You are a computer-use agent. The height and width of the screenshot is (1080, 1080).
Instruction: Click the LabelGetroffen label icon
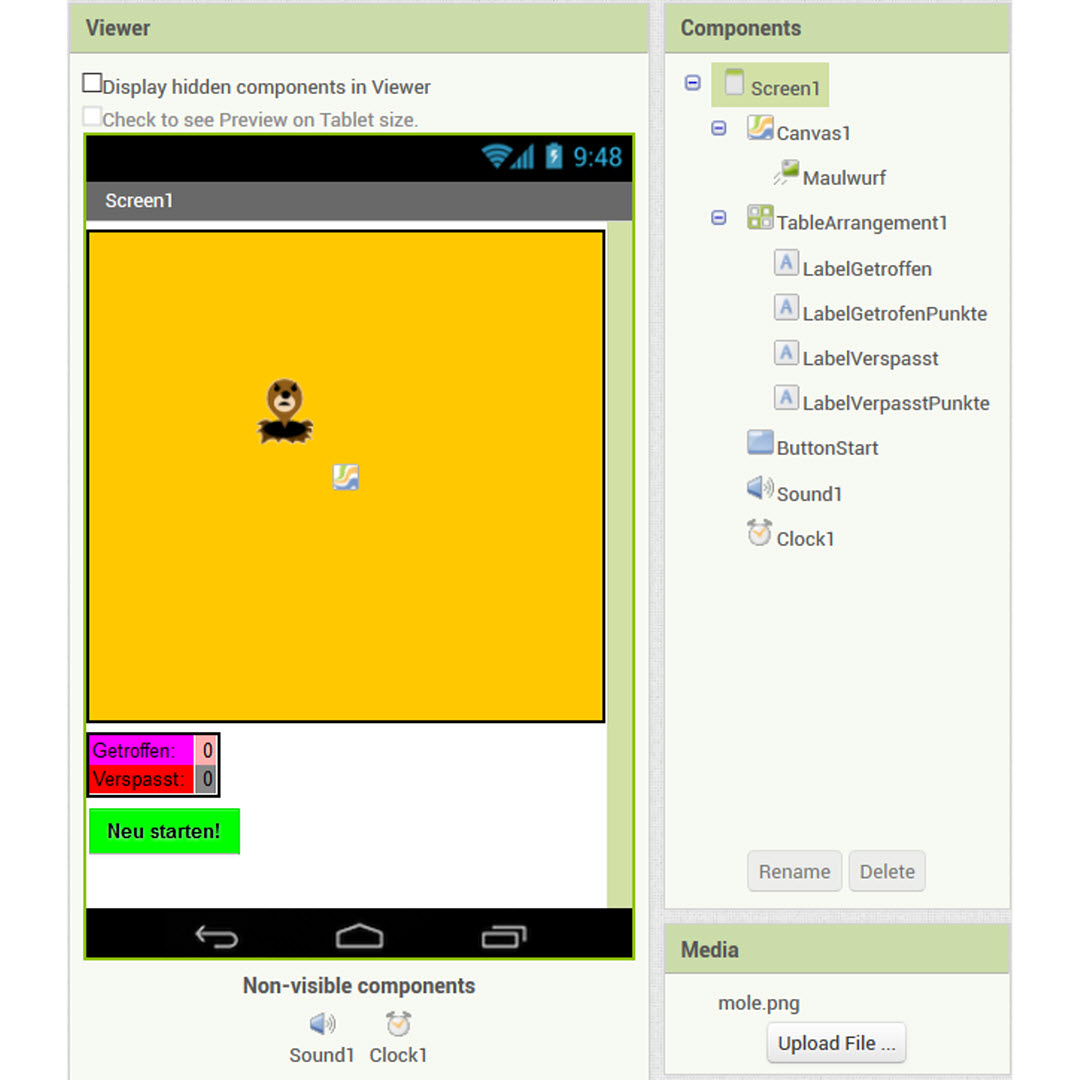coord(787,263)
